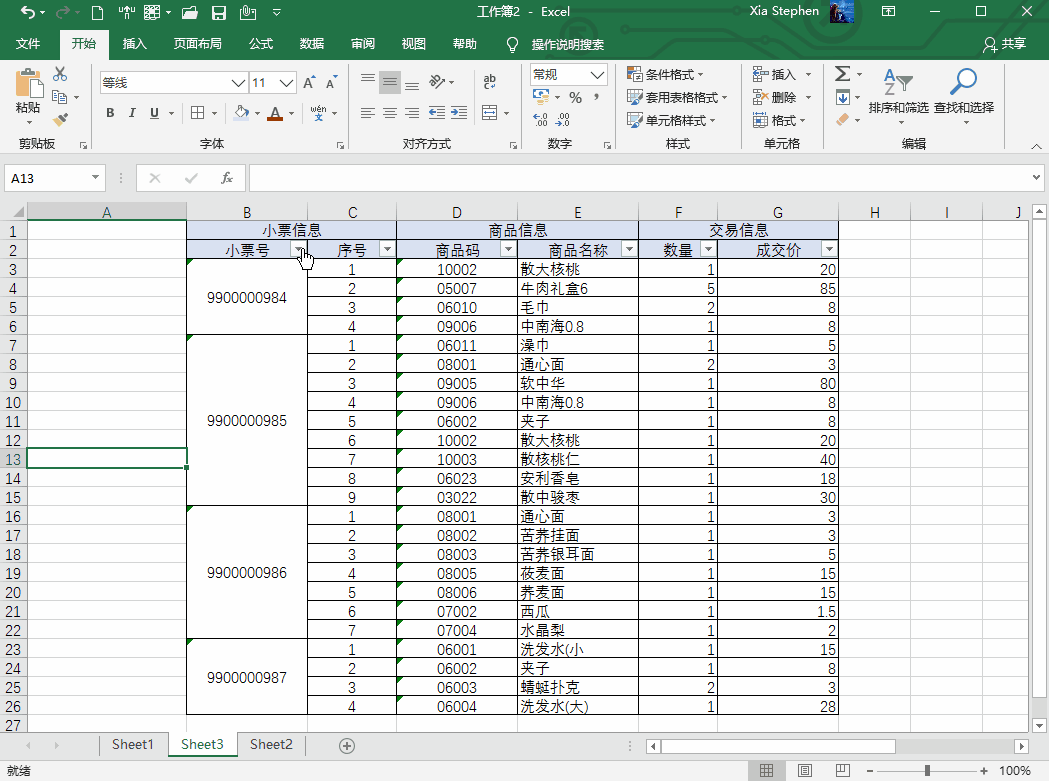Click the Undo icon in quick access toolbar
This screenshot has height=781, width=1049.
[x=27, y=12]
